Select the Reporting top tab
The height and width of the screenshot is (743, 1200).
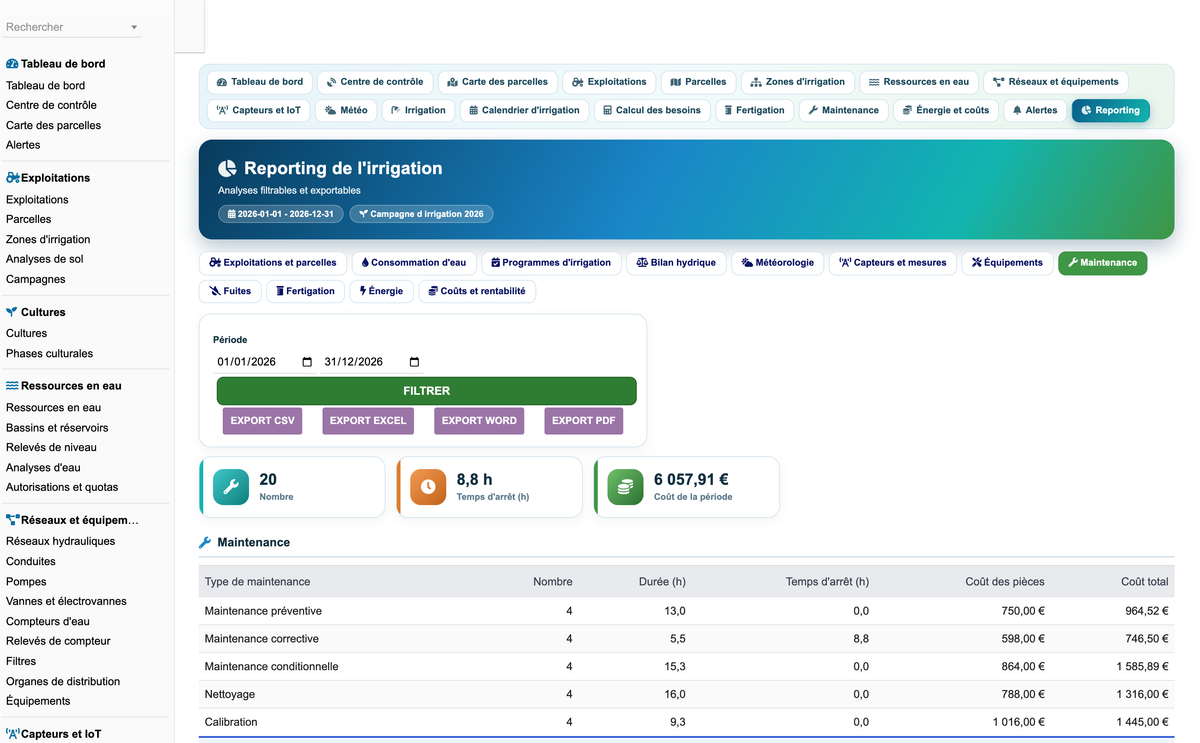coord(1110,110)
